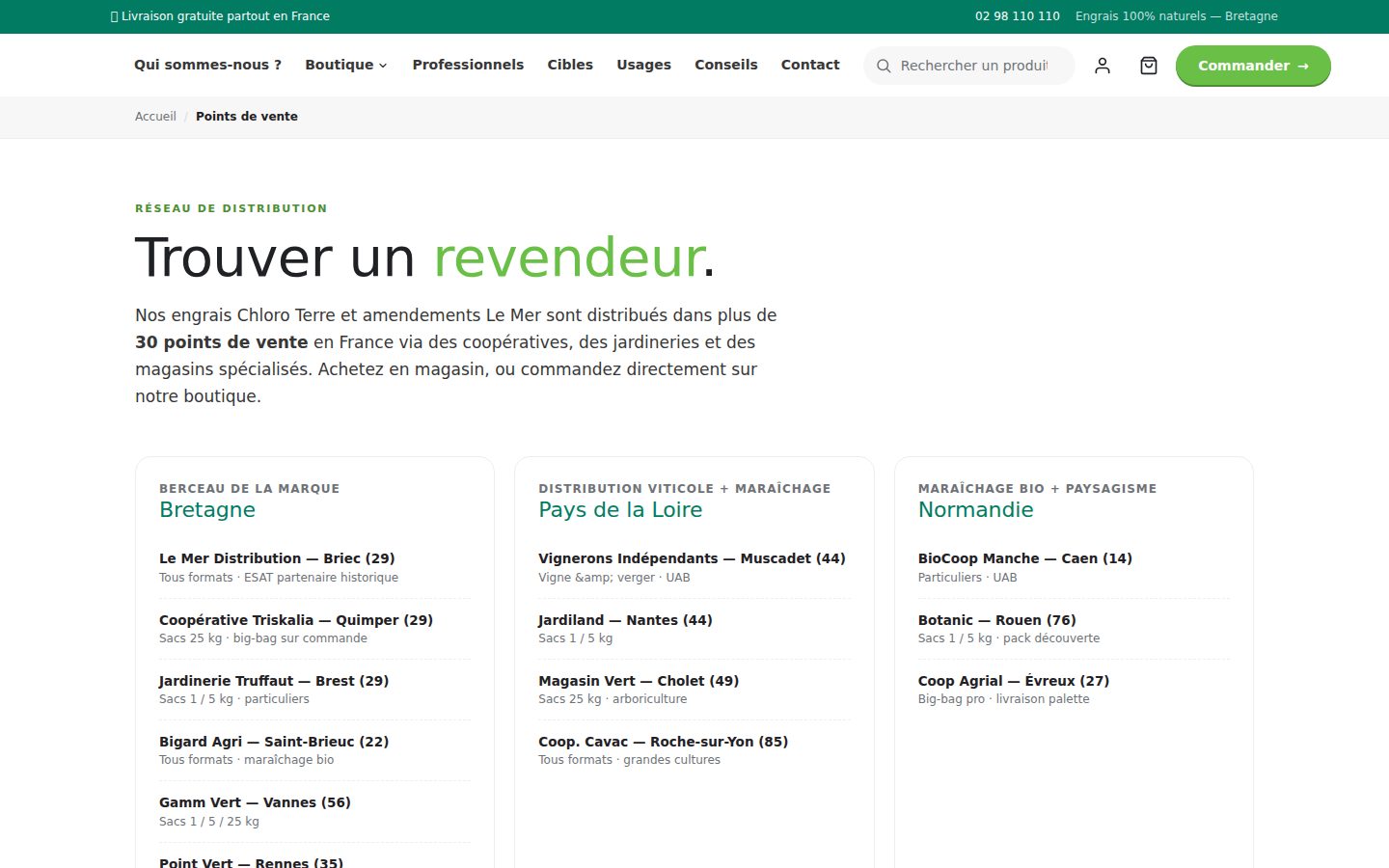This screenshot has width=1389, height=868.
Task: Open the user account icon
Action: 1103,66
